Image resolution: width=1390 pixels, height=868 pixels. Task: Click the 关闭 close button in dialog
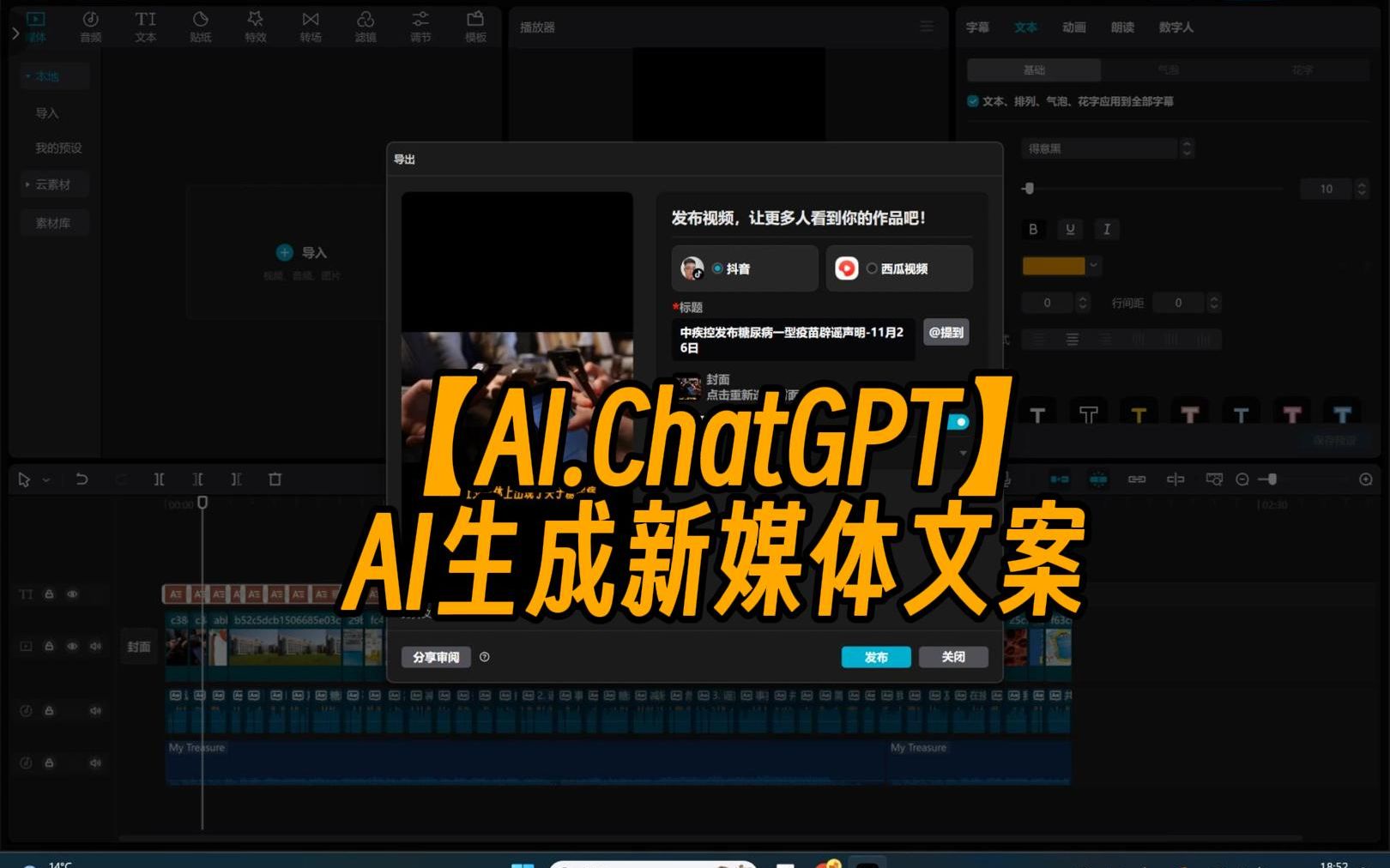(953, 657)
